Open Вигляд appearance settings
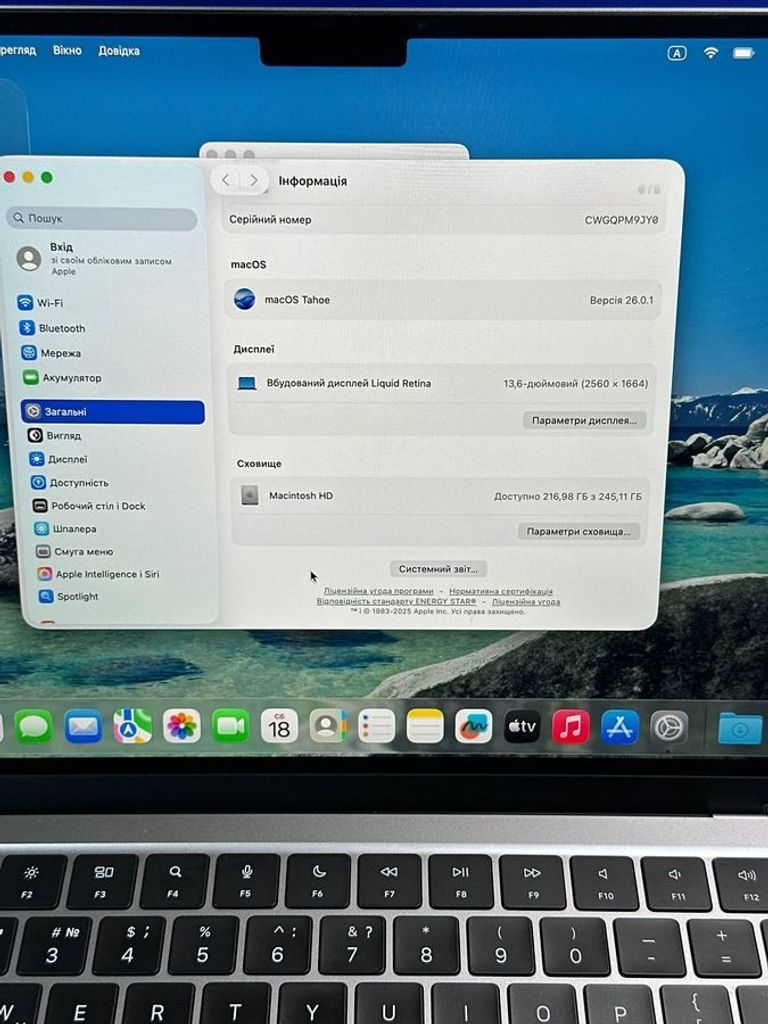The height and width of the screenshot is (1024, 768). [55, 436]
